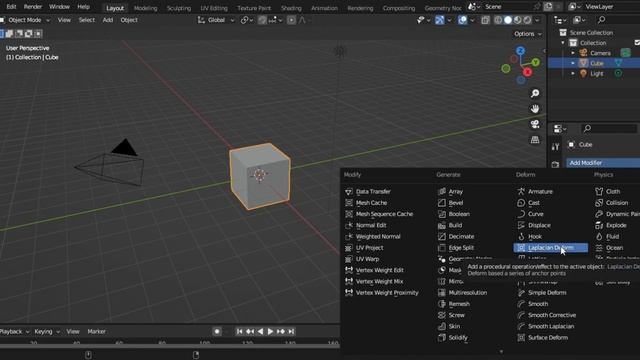Open the Tool properties tab icon
The width and height of the screenshot is (640, 360).
click(x=555, y=147)
